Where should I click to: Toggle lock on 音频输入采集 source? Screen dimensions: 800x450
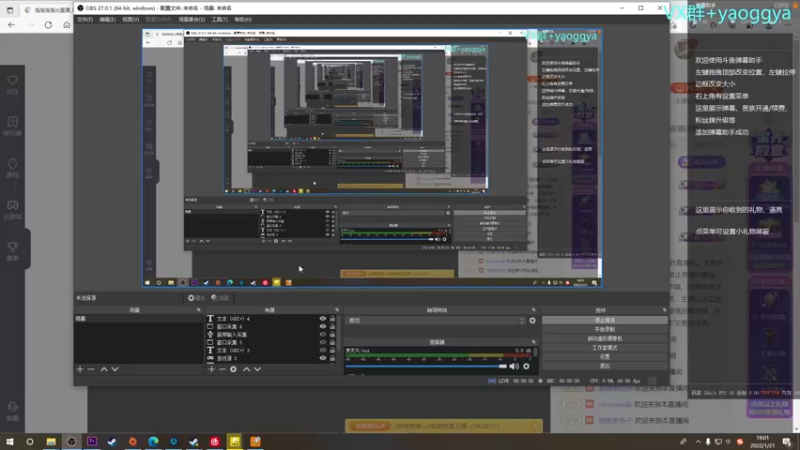click(332, 334)
